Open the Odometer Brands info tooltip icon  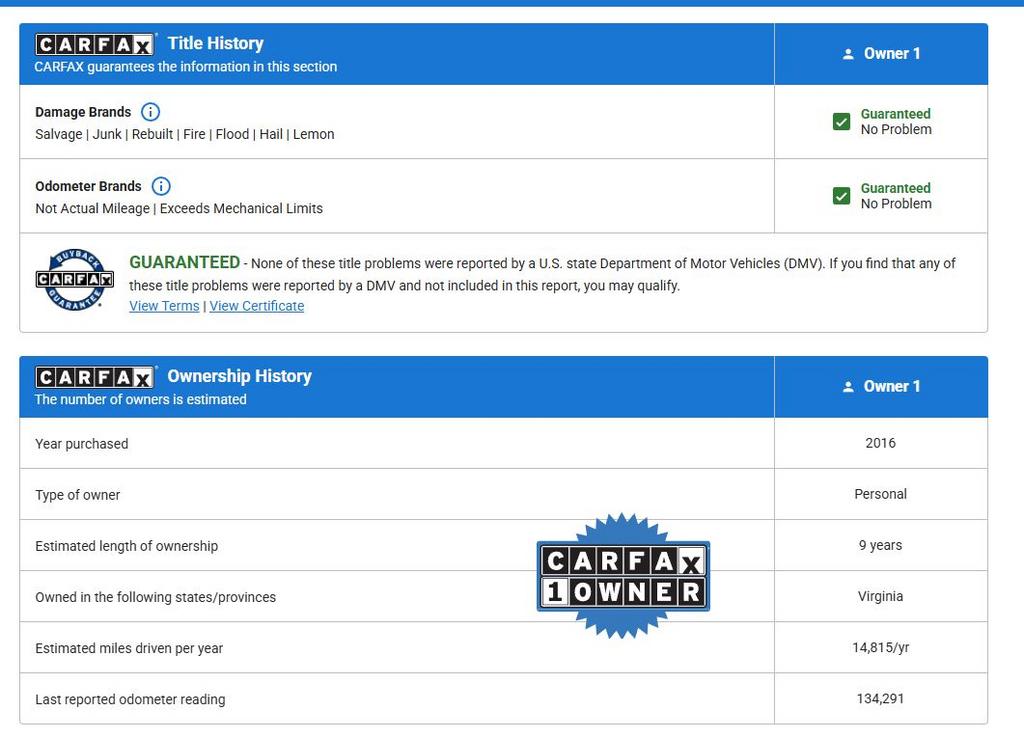point(161,186)
